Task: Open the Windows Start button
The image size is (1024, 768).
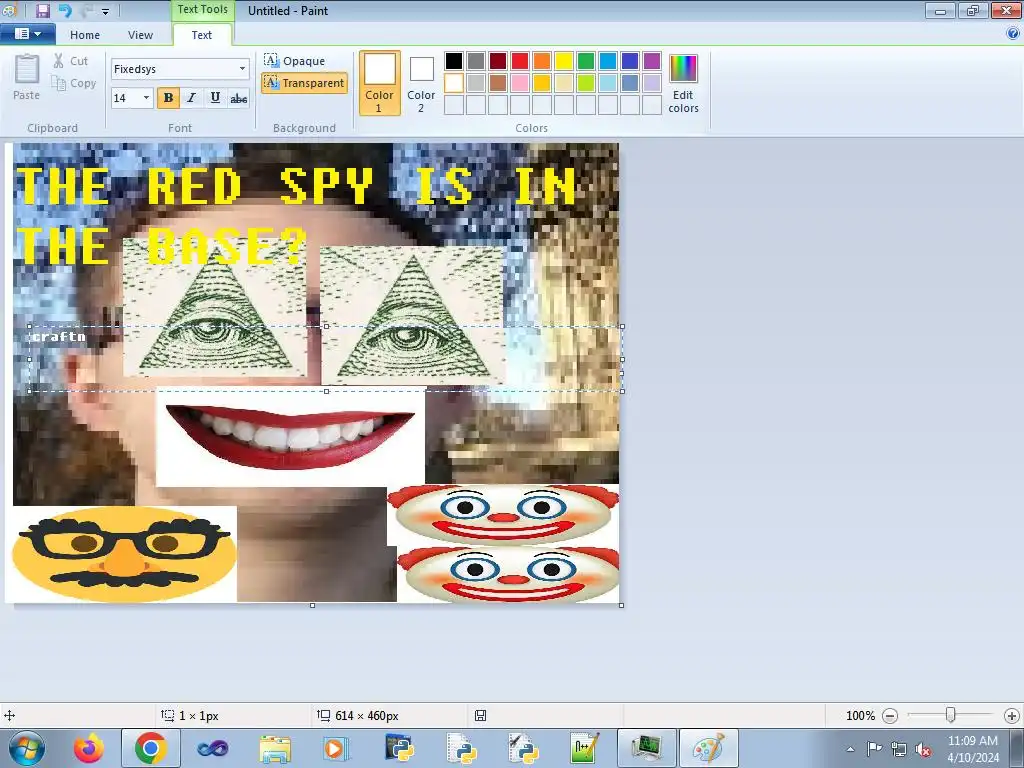Action: 27,748
